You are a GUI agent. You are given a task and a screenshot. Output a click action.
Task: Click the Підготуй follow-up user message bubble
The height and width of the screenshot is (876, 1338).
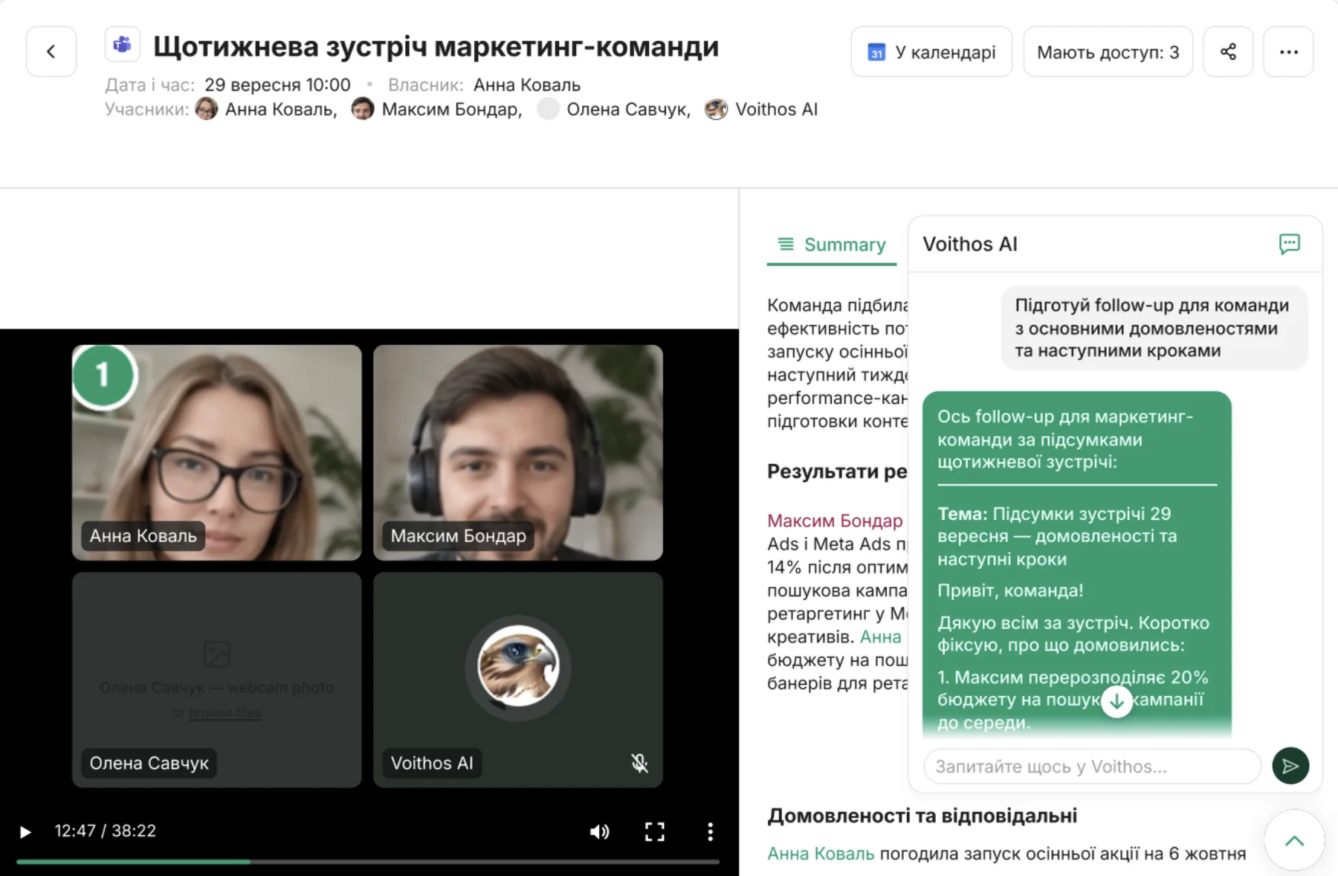[1154, 328]
